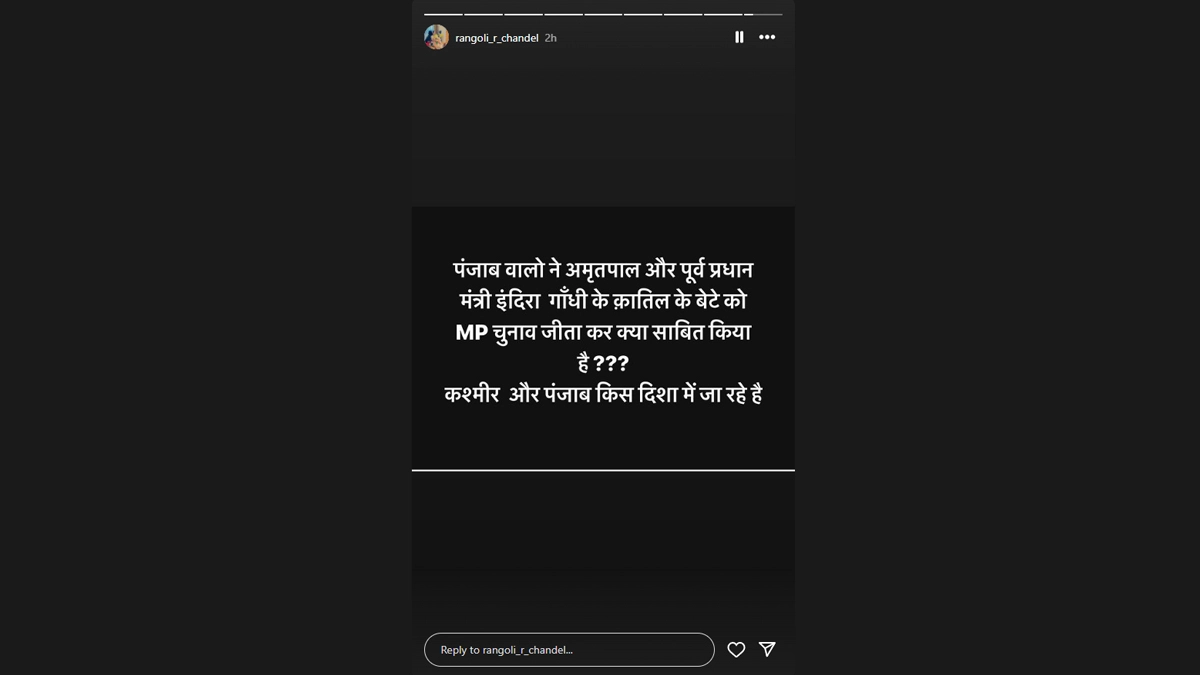Open rangoli_r_chandel profile picture
1200x675 pixels.
436,37
